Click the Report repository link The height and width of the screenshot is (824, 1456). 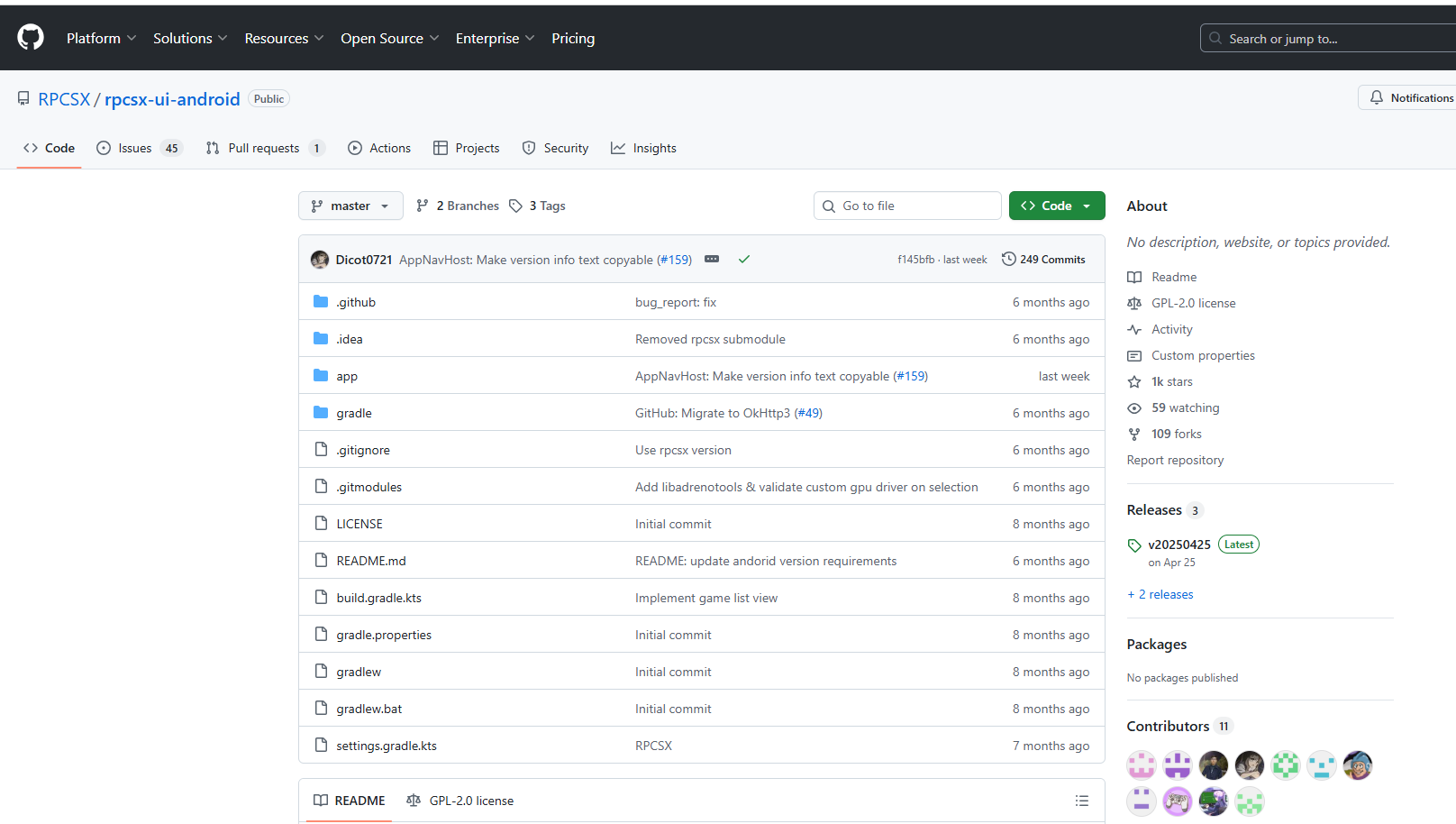coord(1175,460)
